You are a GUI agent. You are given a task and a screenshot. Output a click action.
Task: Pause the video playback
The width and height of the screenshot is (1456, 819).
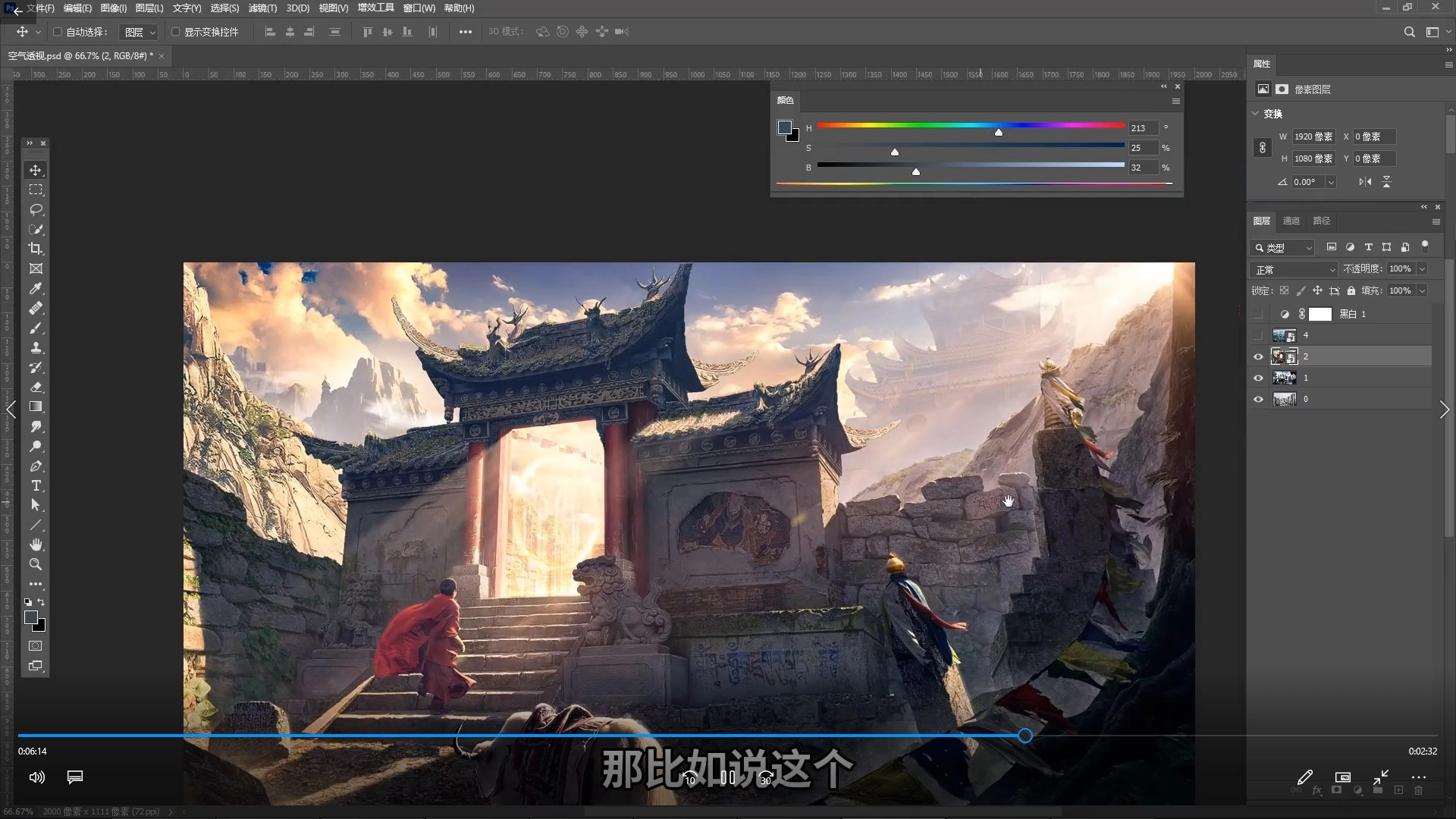tap(728, 777)
